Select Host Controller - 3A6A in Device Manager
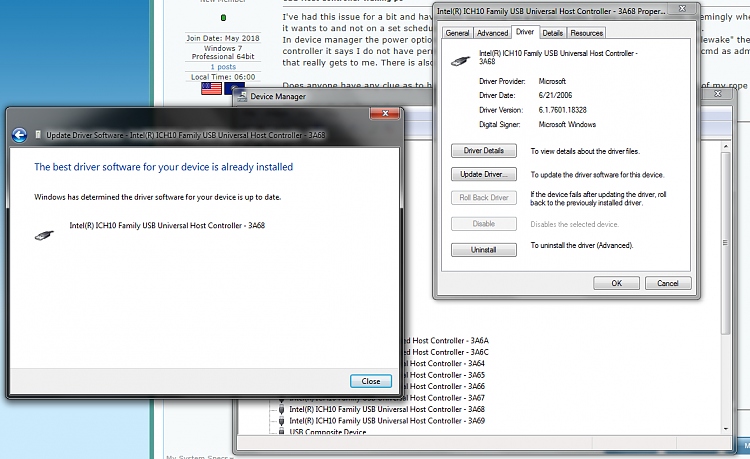This screenshot has height=459, width=750. pyautogui.click(x=446, y=340)
